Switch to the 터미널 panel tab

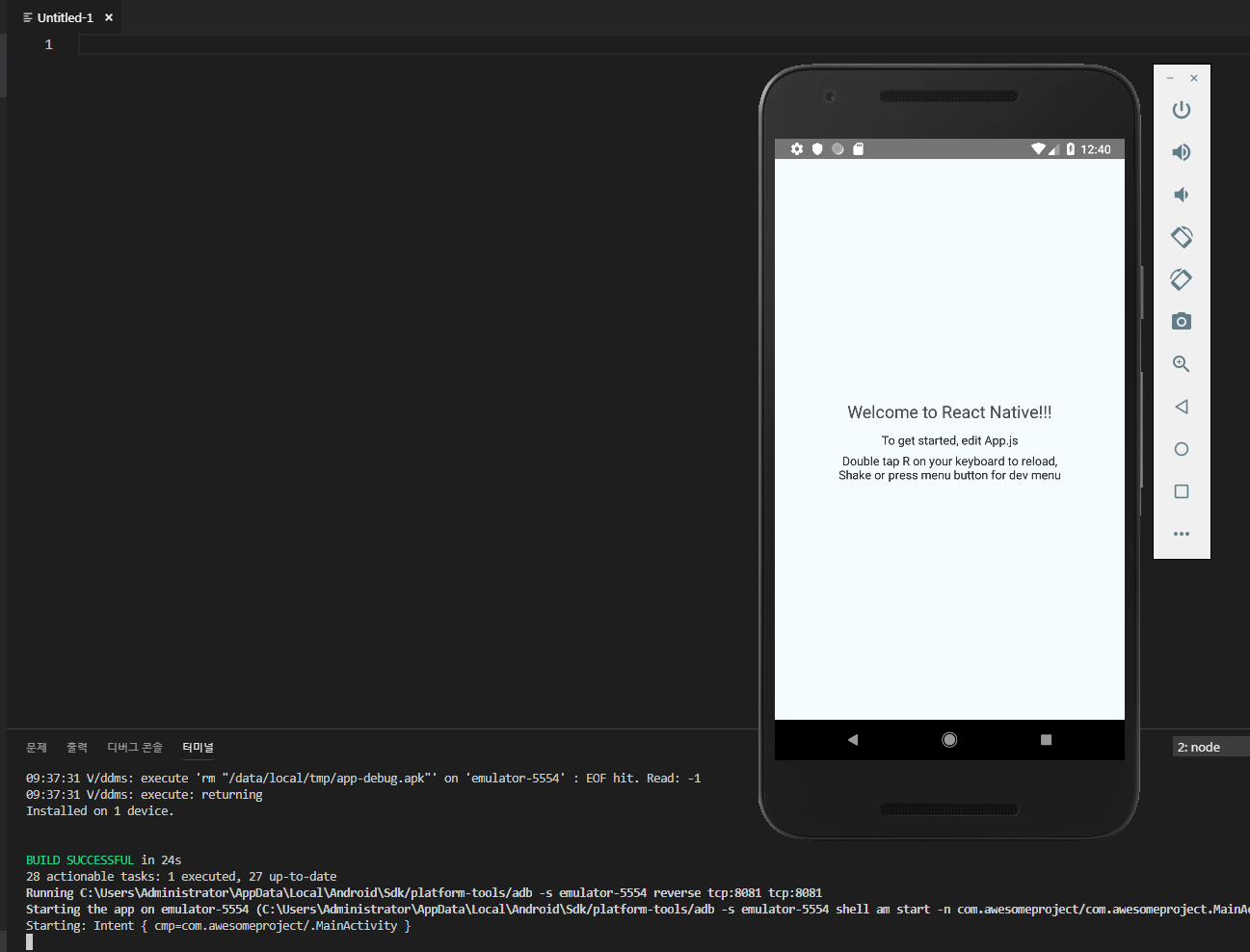click(x=199, y=748)
